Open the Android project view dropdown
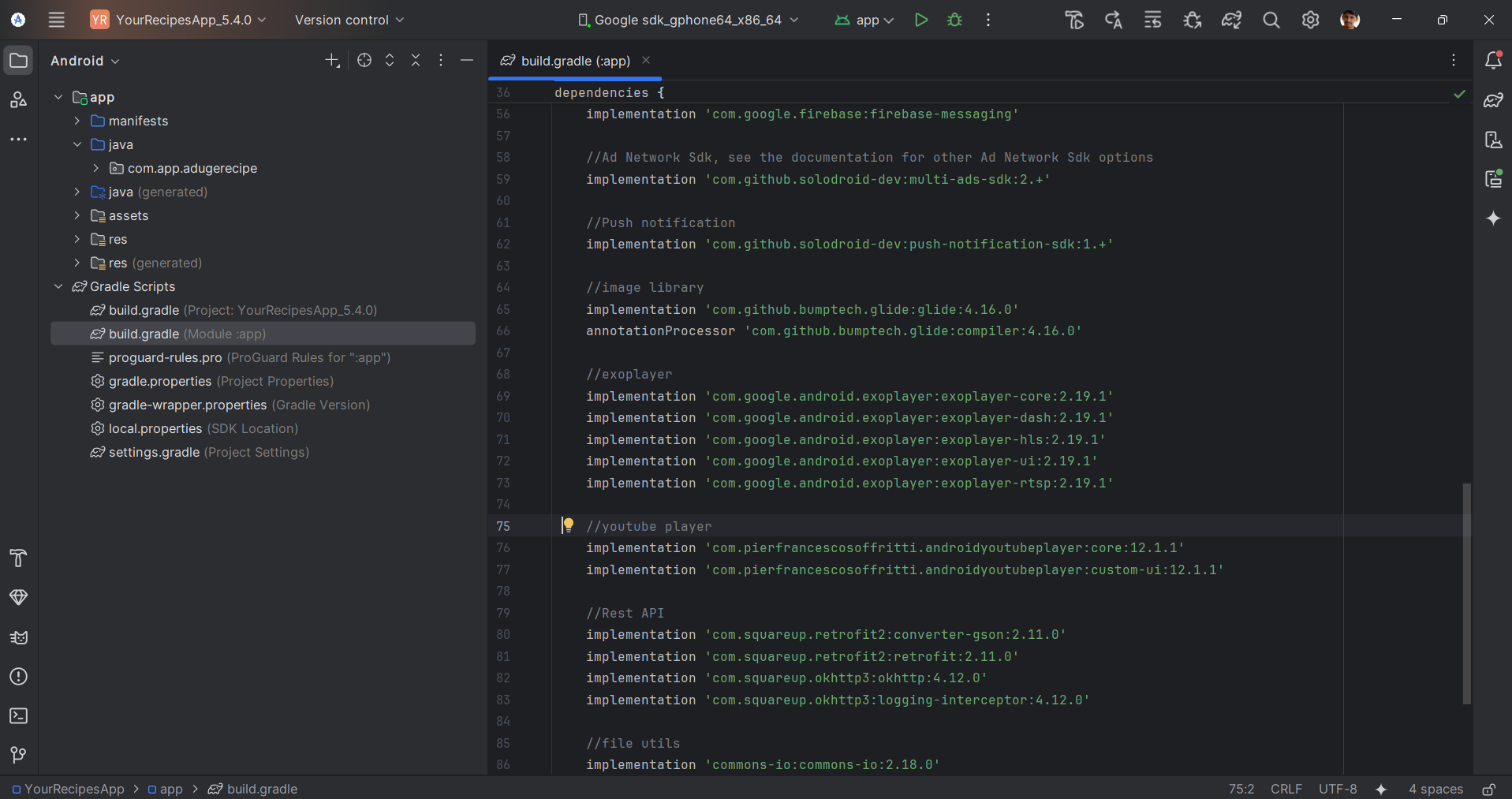The height and width of the screenshot is (799, 1512). tap(84, 61)
